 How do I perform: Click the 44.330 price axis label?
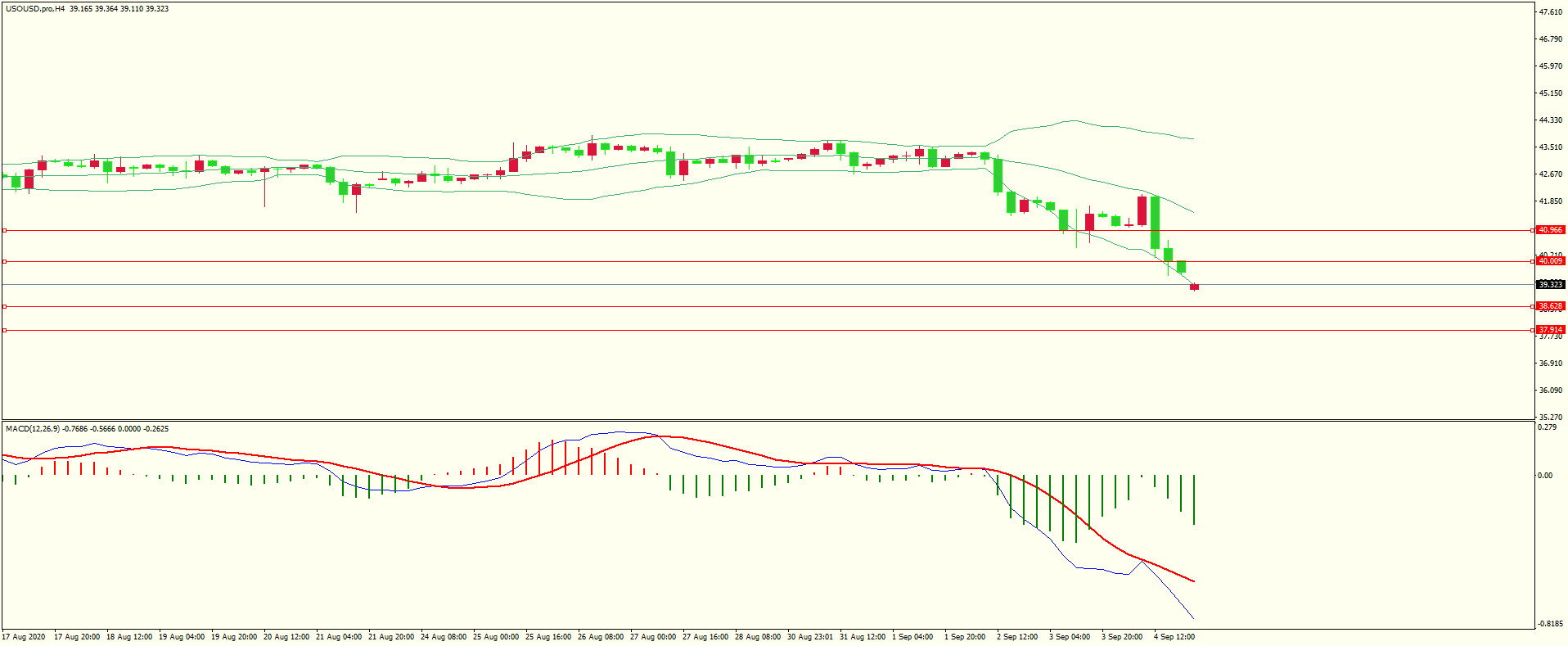tap(1550, 120)
